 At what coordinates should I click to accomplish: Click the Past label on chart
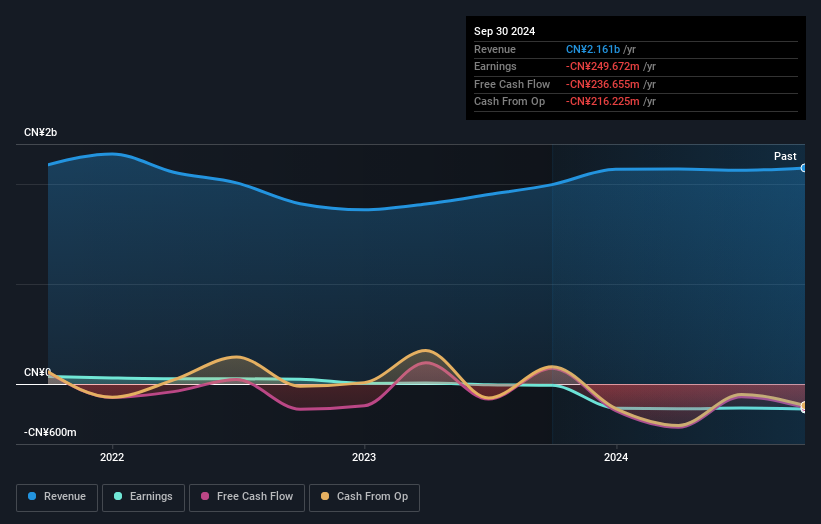[785, 156]
